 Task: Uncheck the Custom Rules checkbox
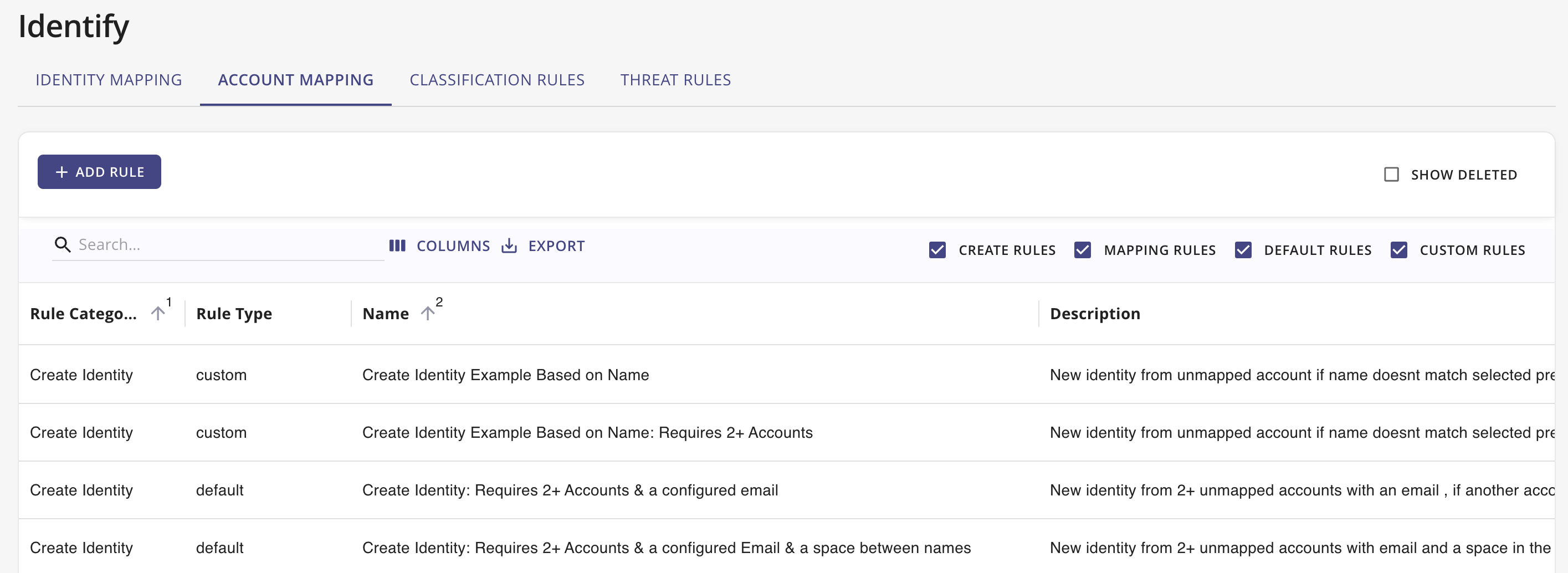(x=1399, y=250)
